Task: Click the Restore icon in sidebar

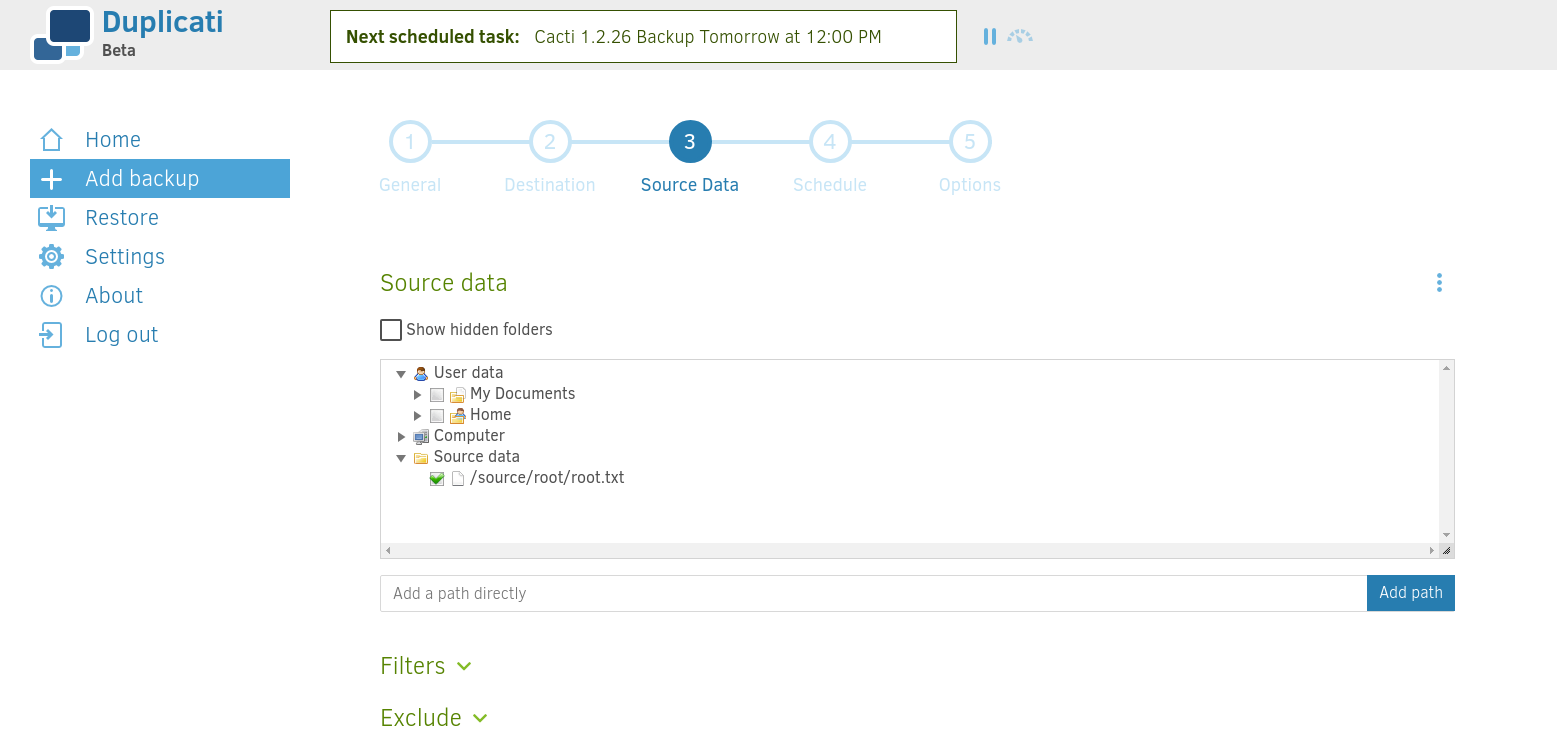Action: click(x=51, y=218)
